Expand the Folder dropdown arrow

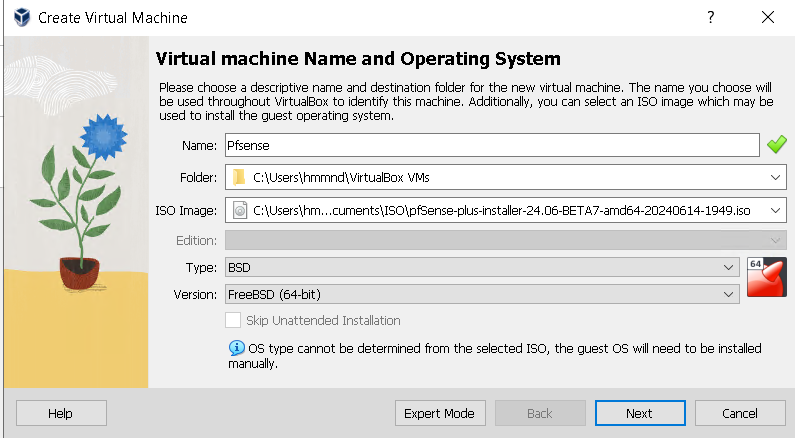[775, 177]
